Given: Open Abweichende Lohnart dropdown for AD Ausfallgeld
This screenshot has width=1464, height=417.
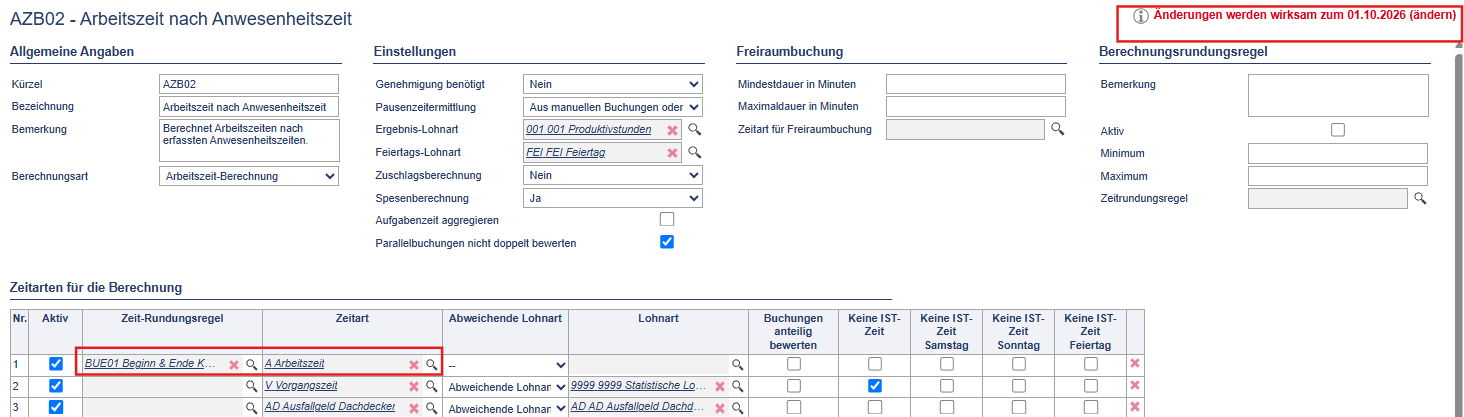Looking at the screenshot, I should pyautogui.click(x=507, y=409).
